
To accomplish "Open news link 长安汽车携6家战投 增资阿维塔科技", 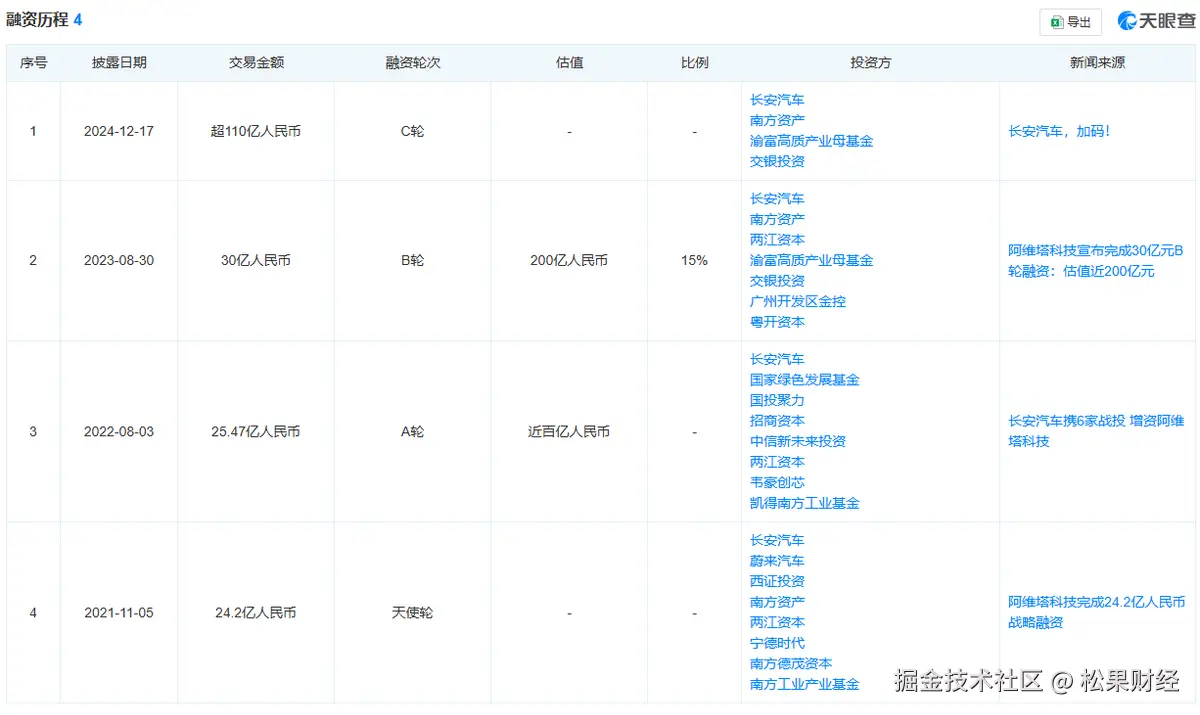I will 1095,432.
